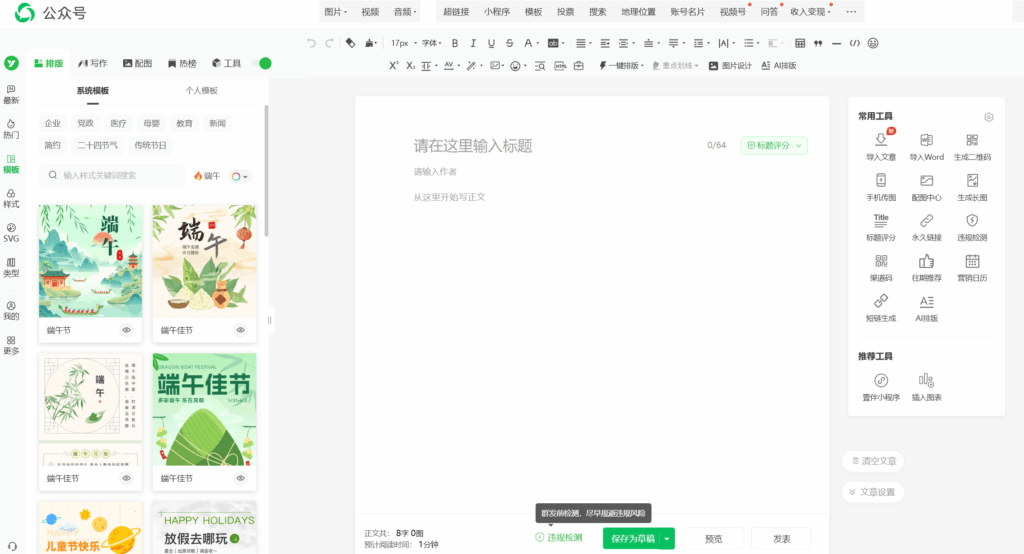1024x554 pixels.
Task: Expand the font color dropdown arrow
Action: 537,43
